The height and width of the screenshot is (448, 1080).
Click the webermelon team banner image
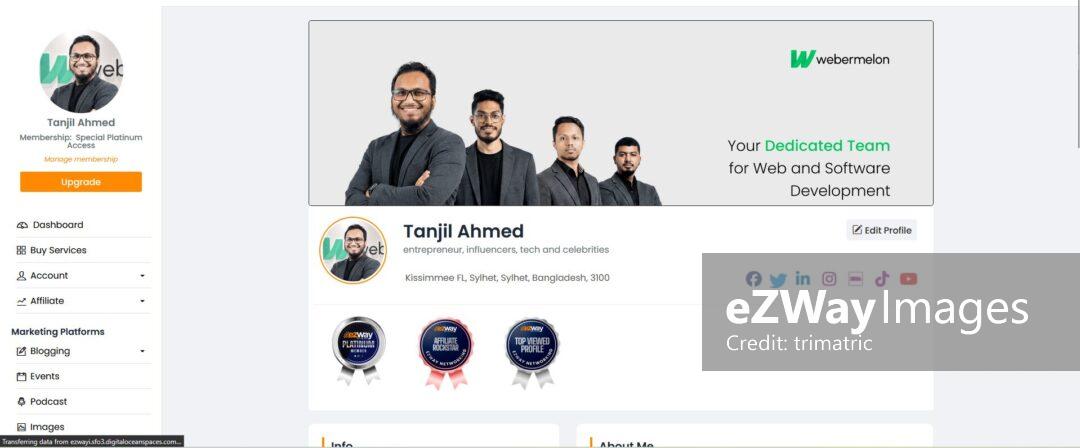621,113
